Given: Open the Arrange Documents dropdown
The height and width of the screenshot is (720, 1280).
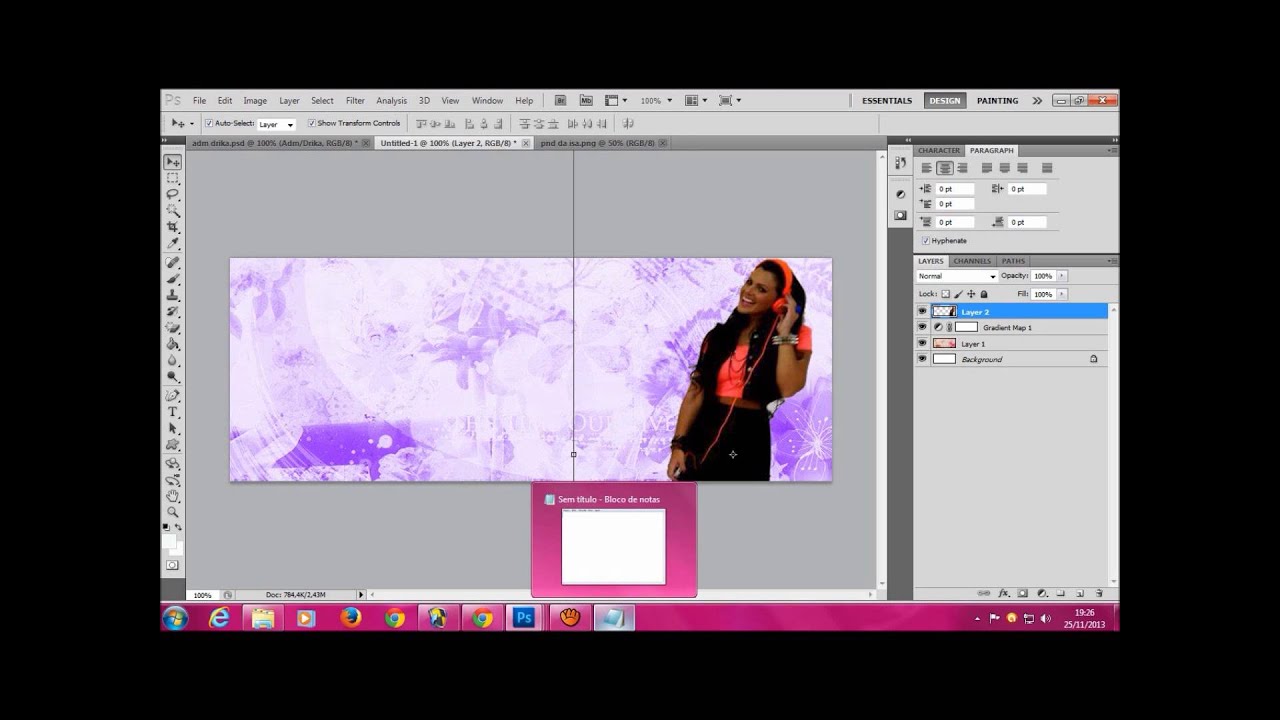Looking at the screenshot, I should point(696,100).
